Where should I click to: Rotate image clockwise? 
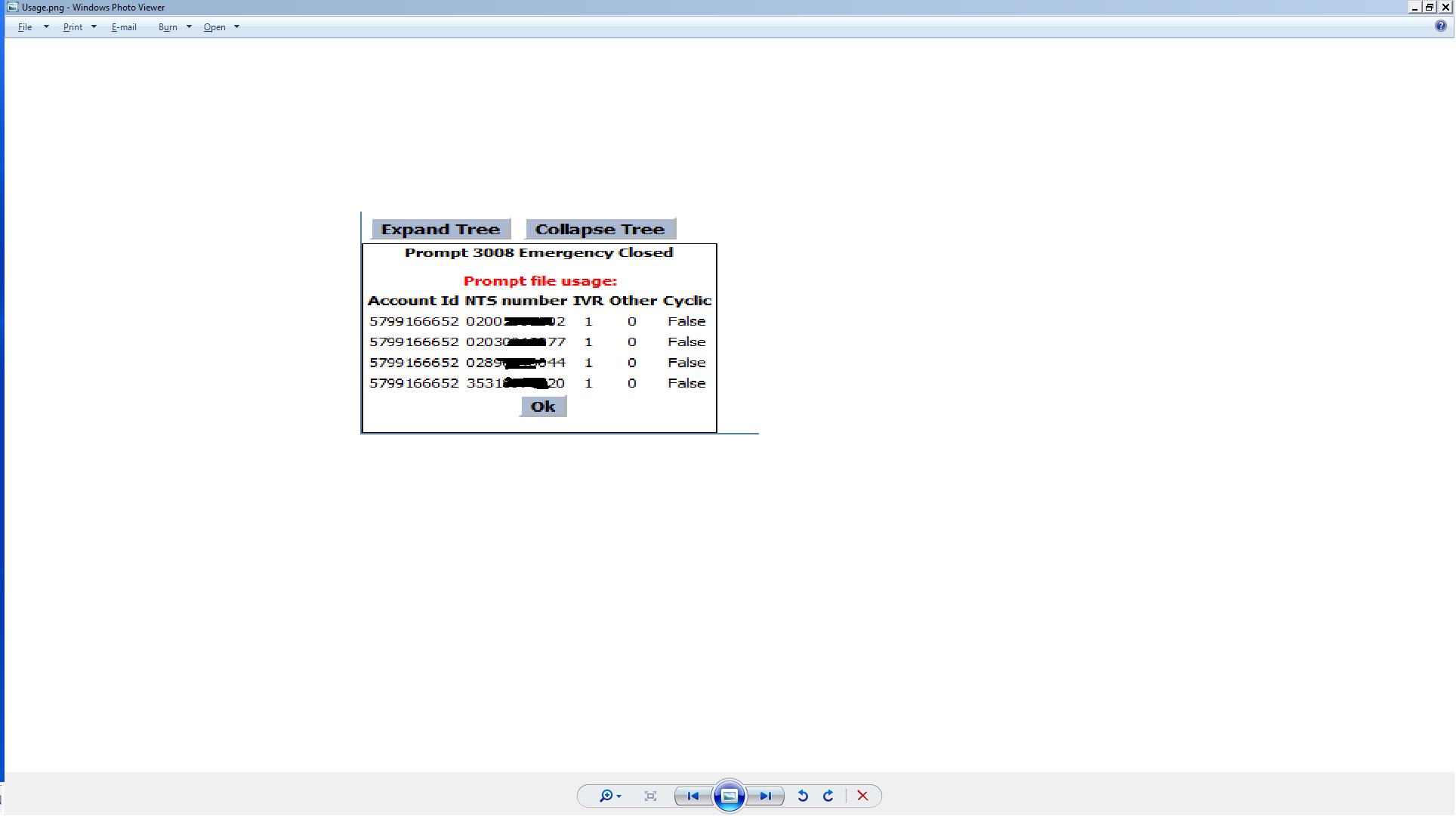click(828, 796)
